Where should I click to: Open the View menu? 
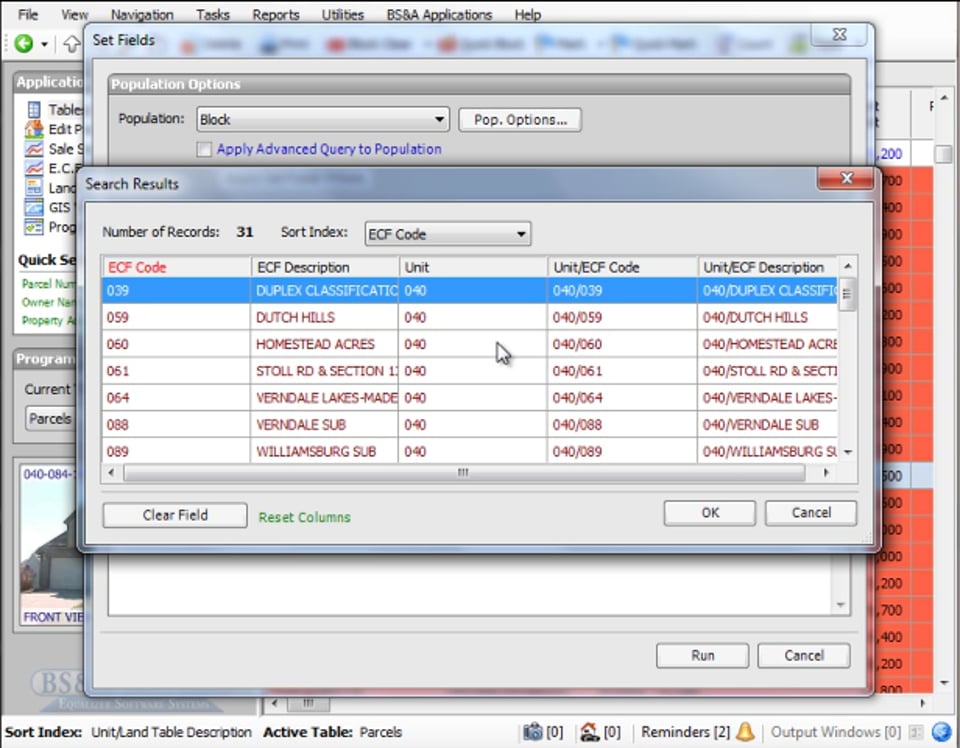click(75, 15)
